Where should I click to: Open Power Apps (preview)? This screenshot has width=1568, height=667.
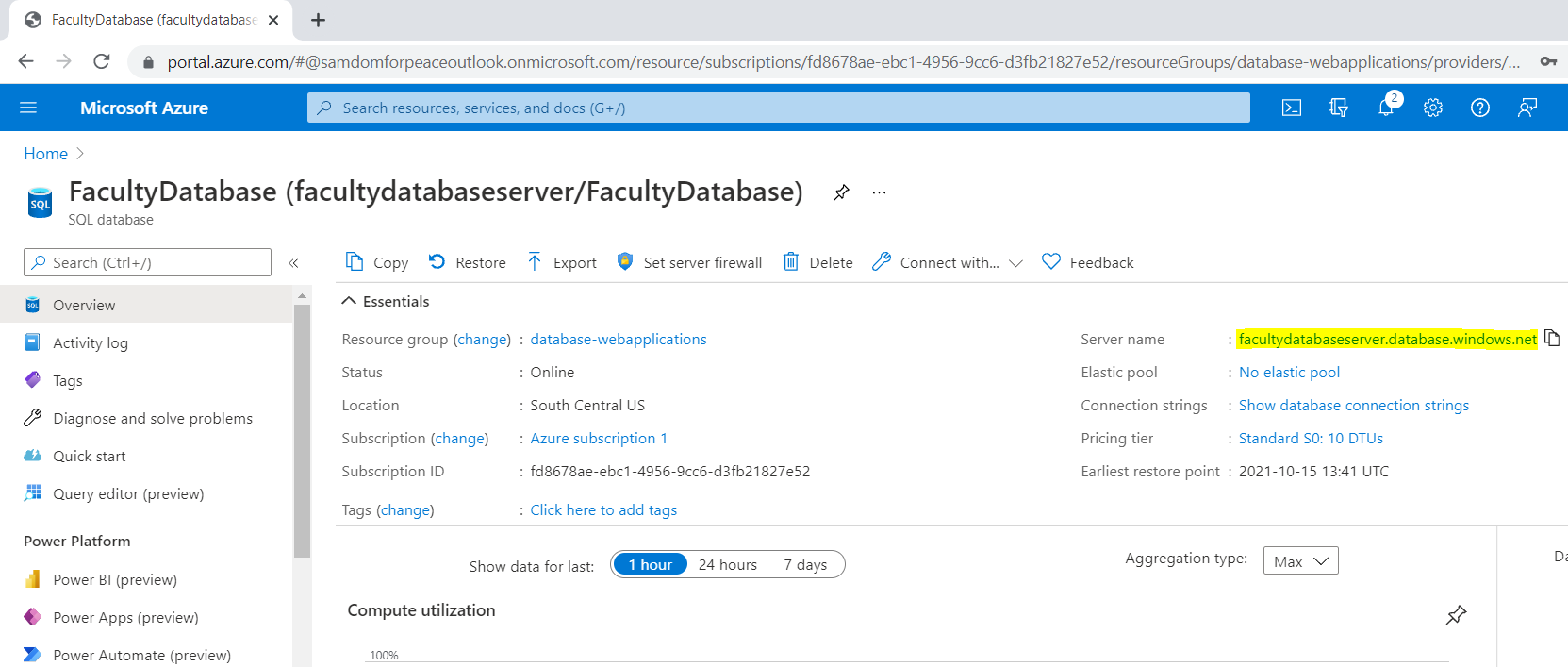pos(146,617)
